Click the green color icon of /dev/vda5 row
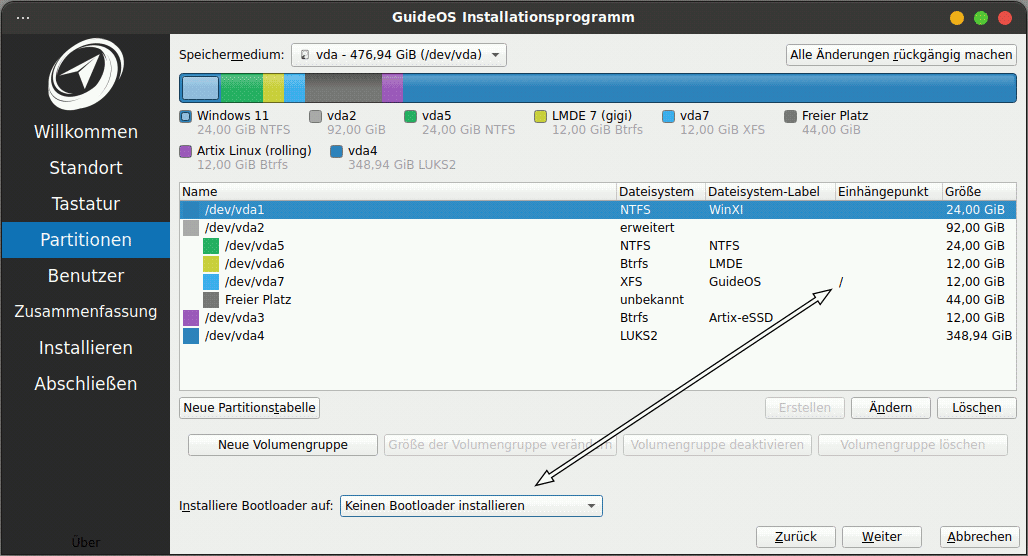Image resolution: width=1028 pixels, height=556 pixels. (210, 246)
